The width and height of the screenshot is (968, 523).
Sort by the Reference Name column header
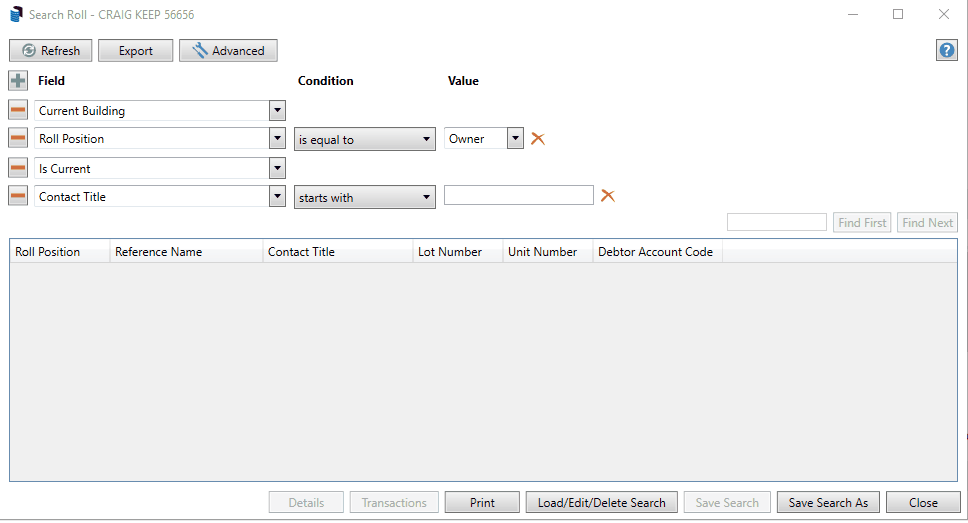click(186, 252)
